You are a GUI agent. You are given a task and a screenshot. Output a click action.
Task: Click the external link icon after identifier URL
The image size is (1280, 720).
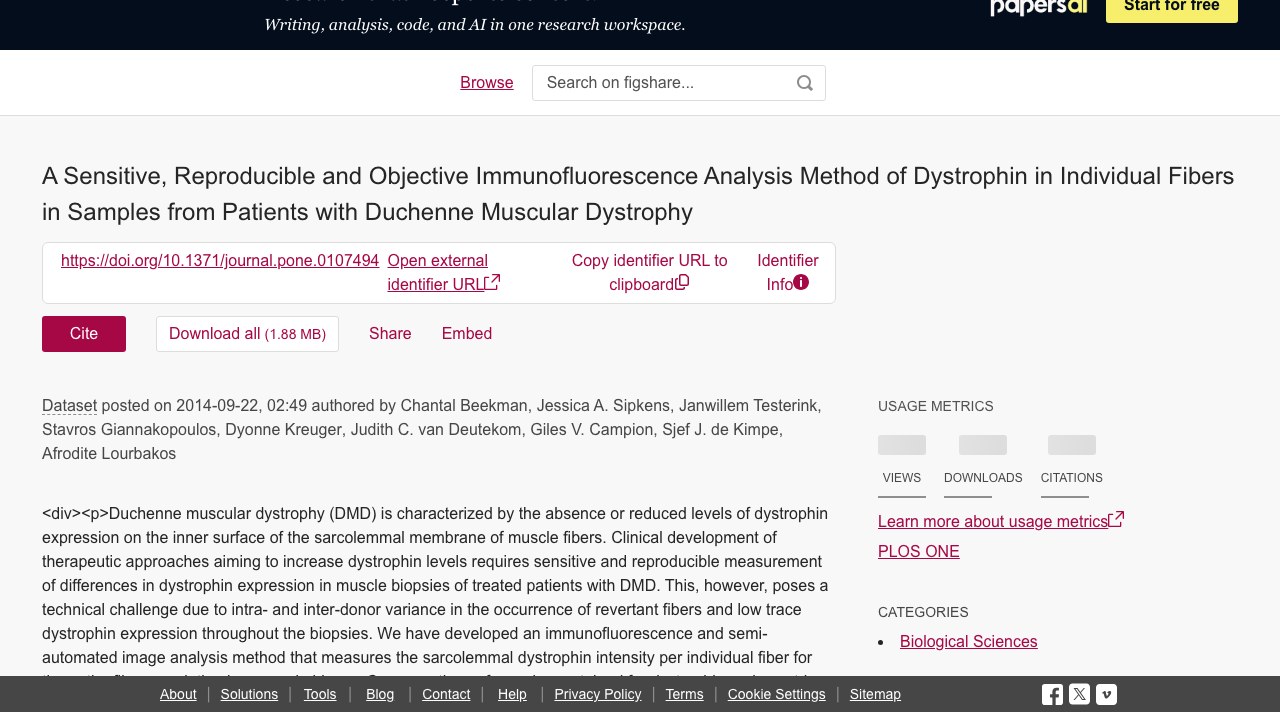coord(493,283)
